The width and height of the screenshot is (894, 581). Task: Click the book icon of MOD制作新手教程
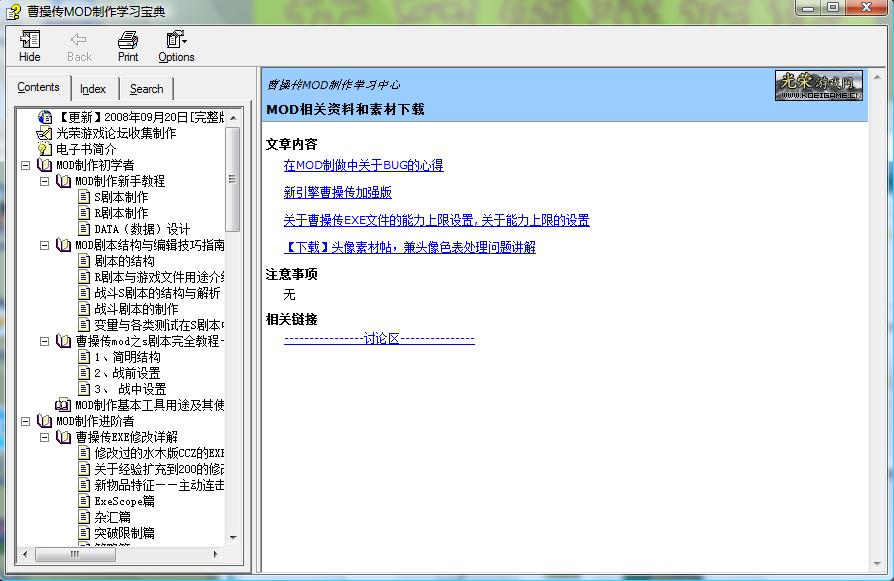pyautogui.click(x=63, y=181)
